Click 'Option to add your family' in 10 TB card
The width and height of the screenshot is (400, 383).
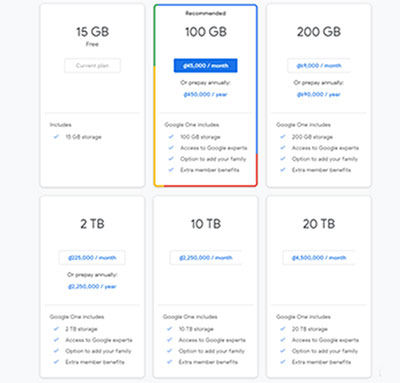pos(212,351)
